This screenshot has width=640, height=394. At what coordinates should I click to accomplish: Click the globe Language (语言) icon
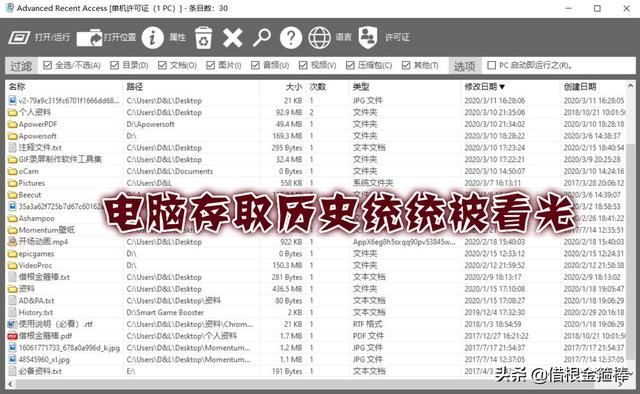(320, 38)
